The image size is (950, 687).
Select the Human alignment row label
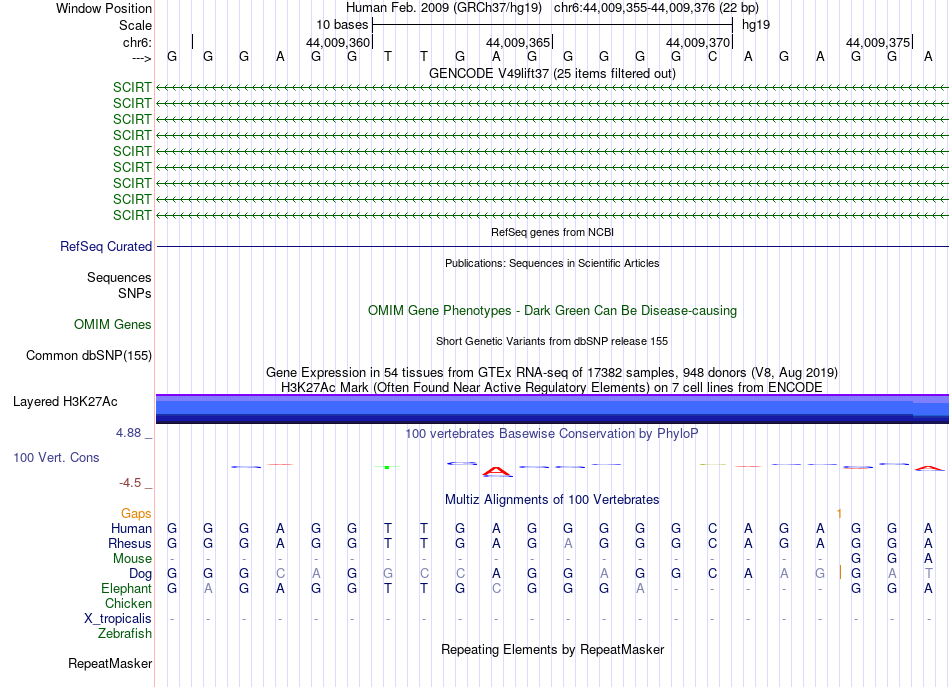point(131,529)
